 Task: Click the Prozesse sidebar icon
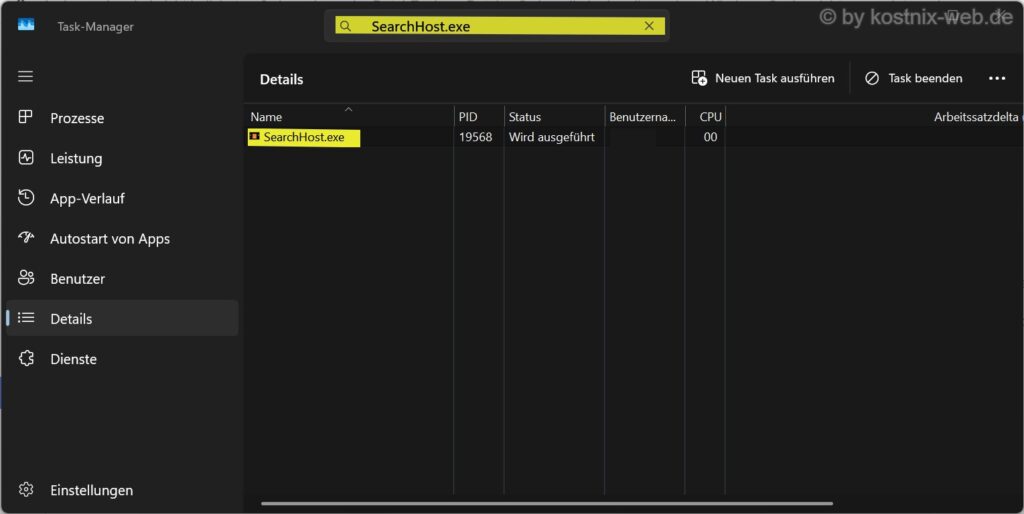coord(25,117)
